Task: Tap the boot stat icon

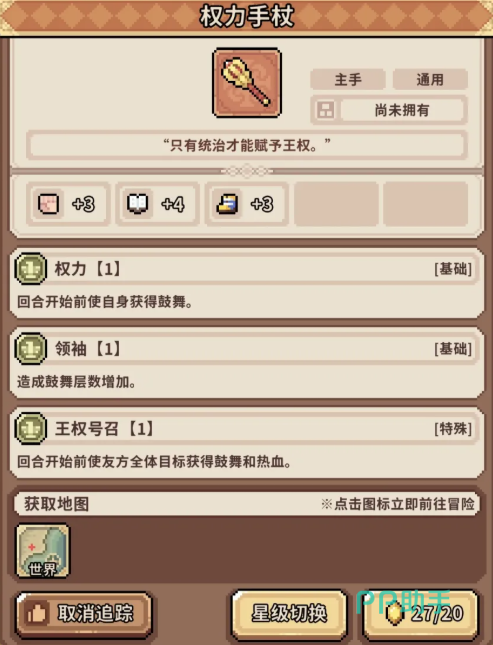Action: pyautogui.click(x=227, y=203)
